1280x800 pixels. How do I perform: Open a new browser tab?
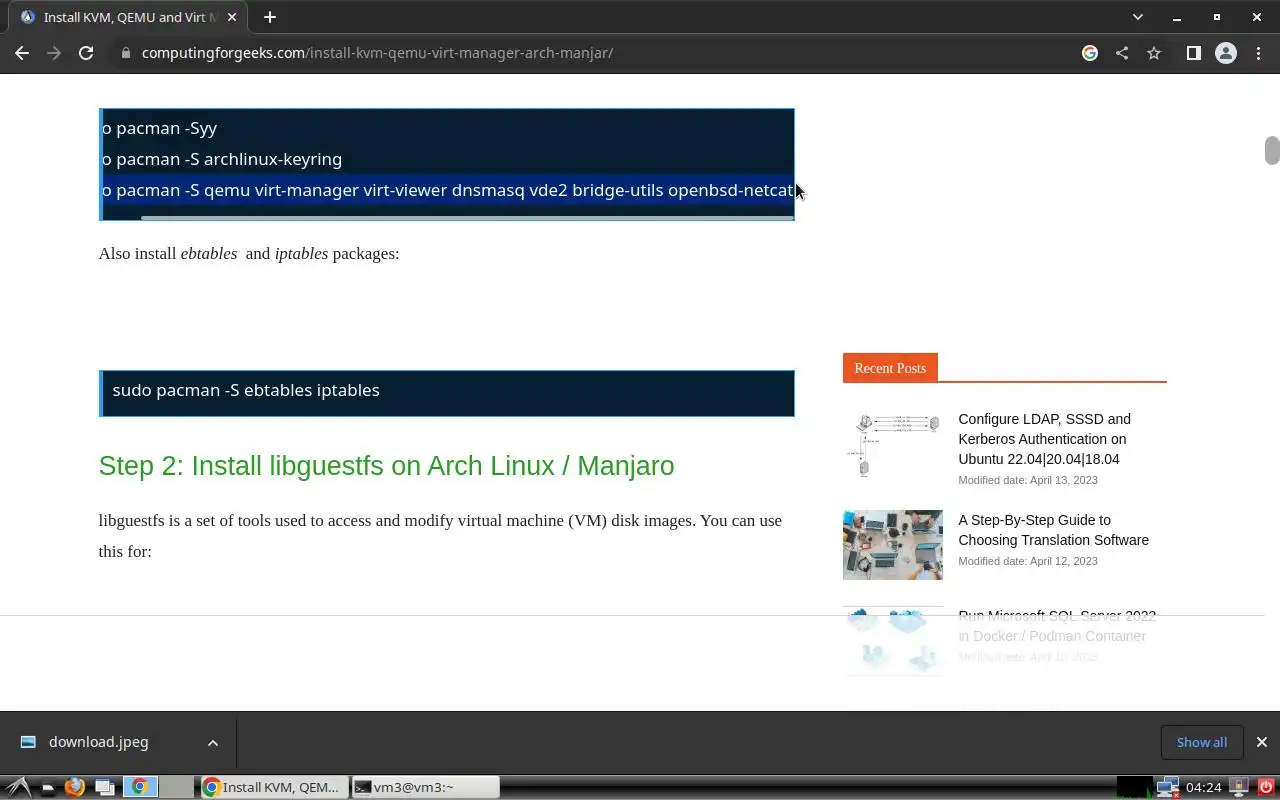pyautogui.click(x=269, y=17)
